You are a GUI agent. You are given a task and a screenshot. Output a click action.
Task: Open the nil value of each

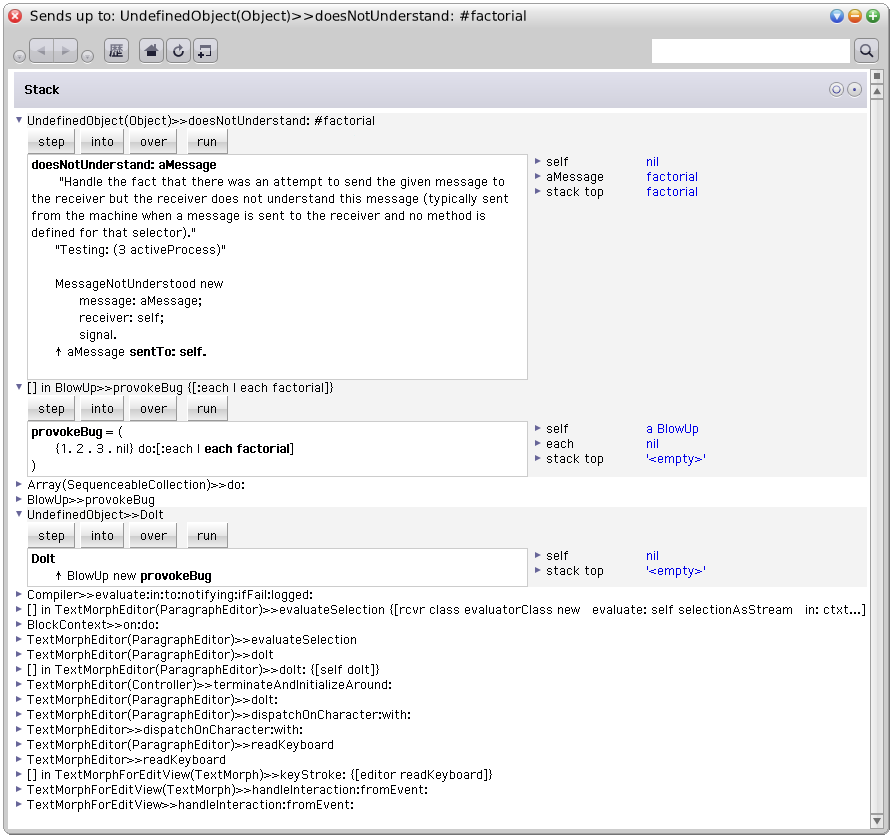(653, 444)
